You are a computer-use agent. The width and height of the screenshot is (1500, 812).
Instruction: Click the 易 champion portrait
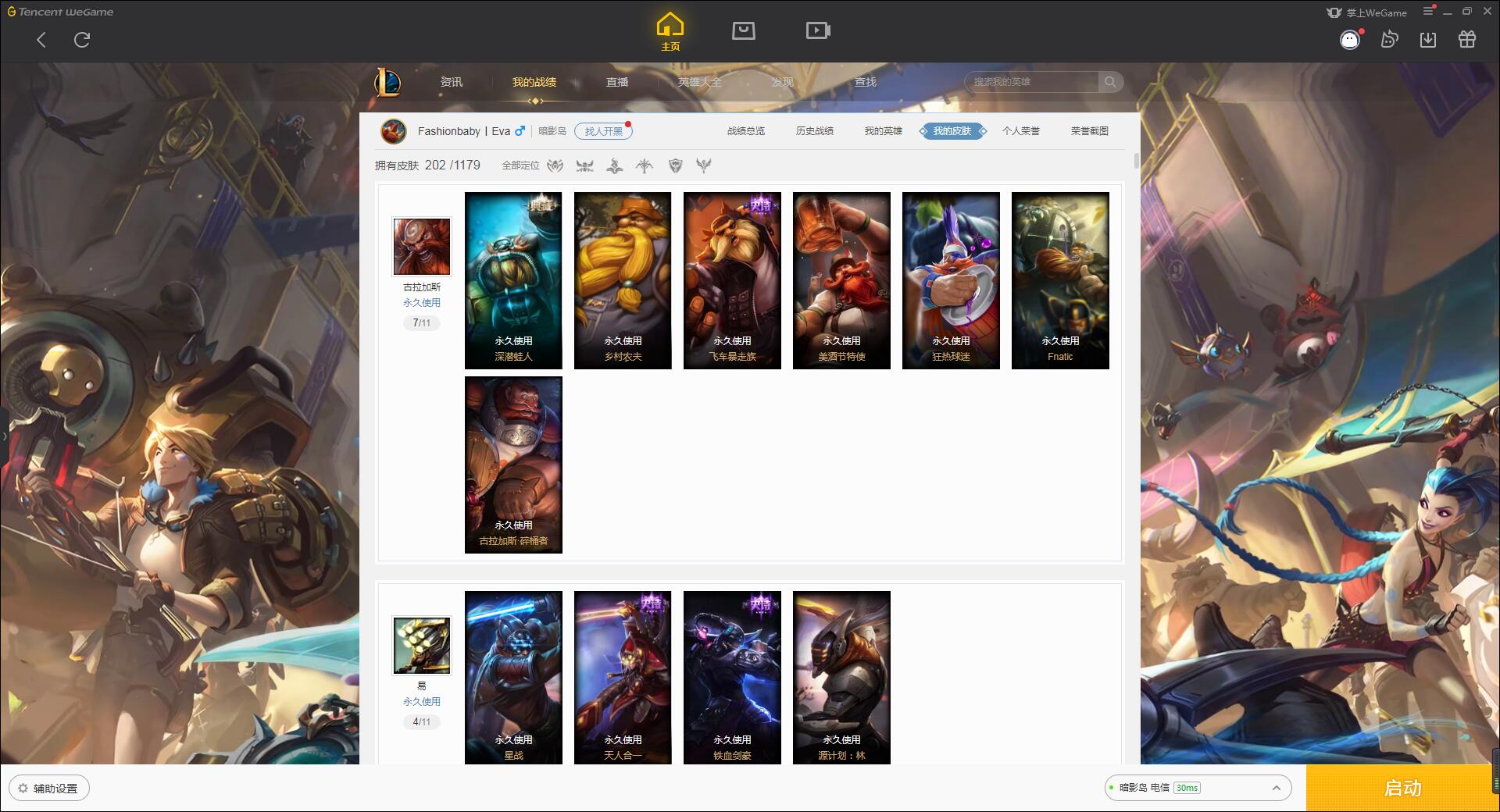(x=422, y=646)
